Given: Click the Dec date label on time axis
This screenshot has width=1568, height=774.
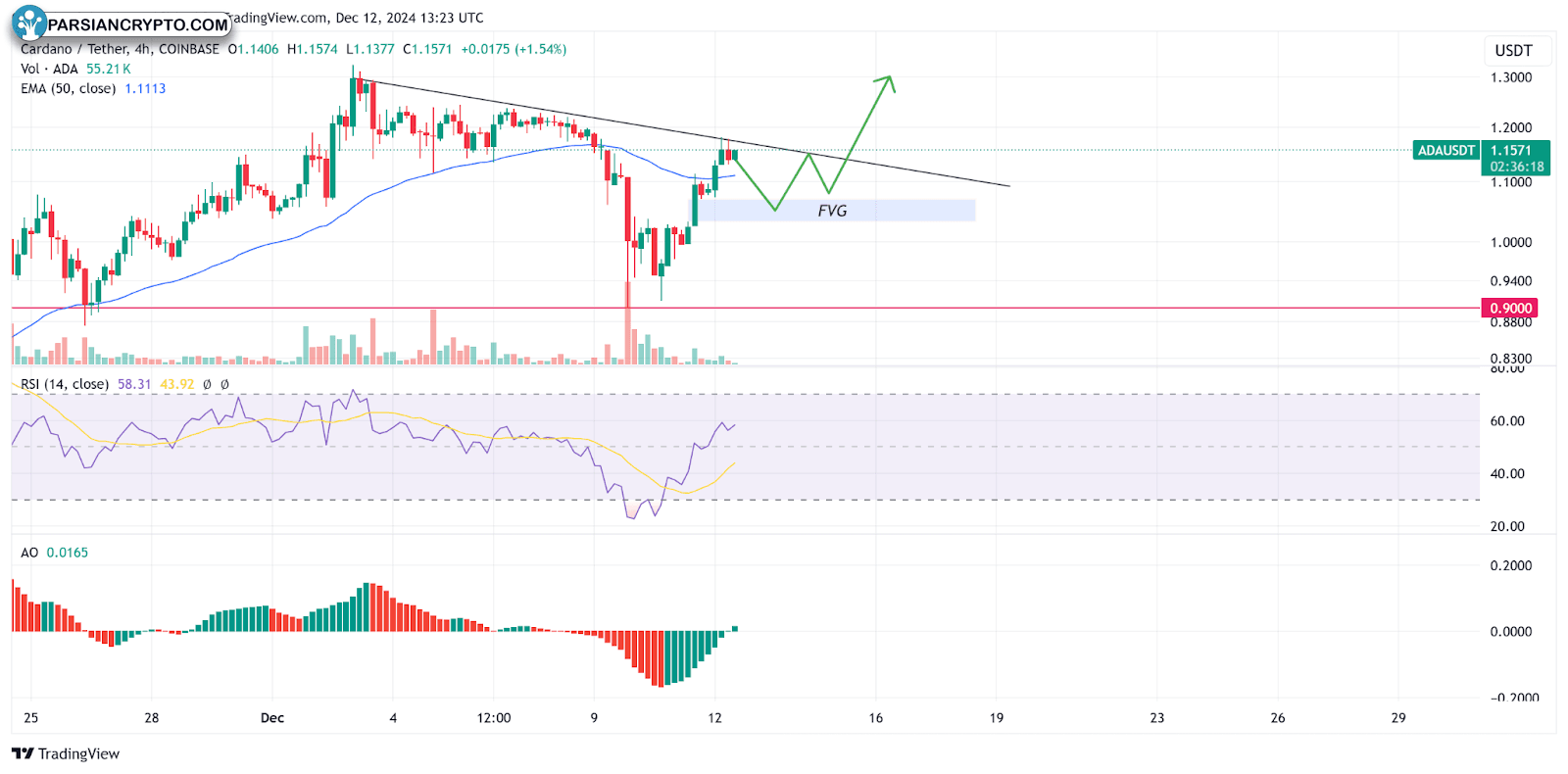Looking at the screenshot, I should (272, 718).
